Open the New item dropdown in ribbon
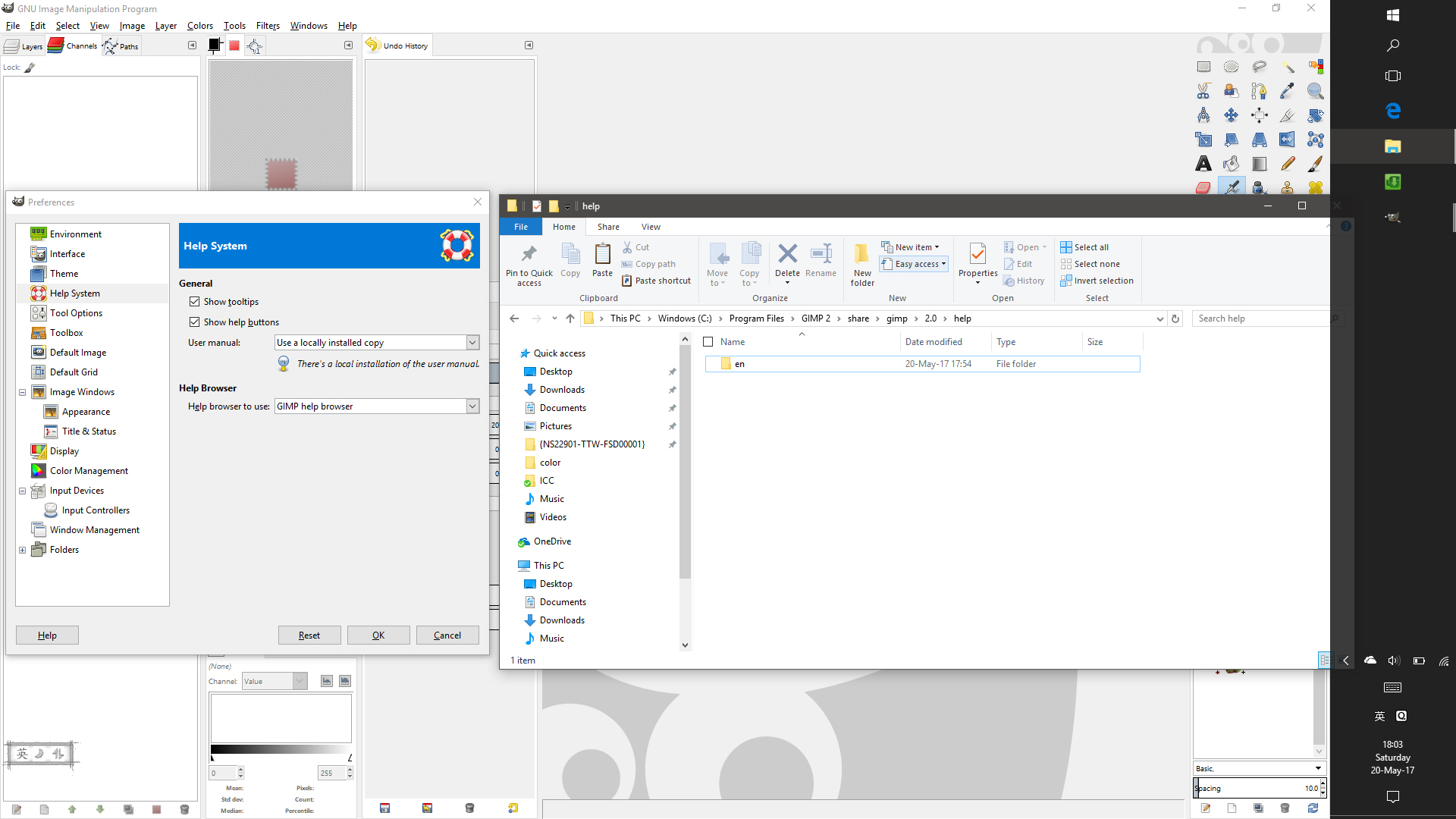This screenshot has width=1456, height=819. tap(910, 247)
